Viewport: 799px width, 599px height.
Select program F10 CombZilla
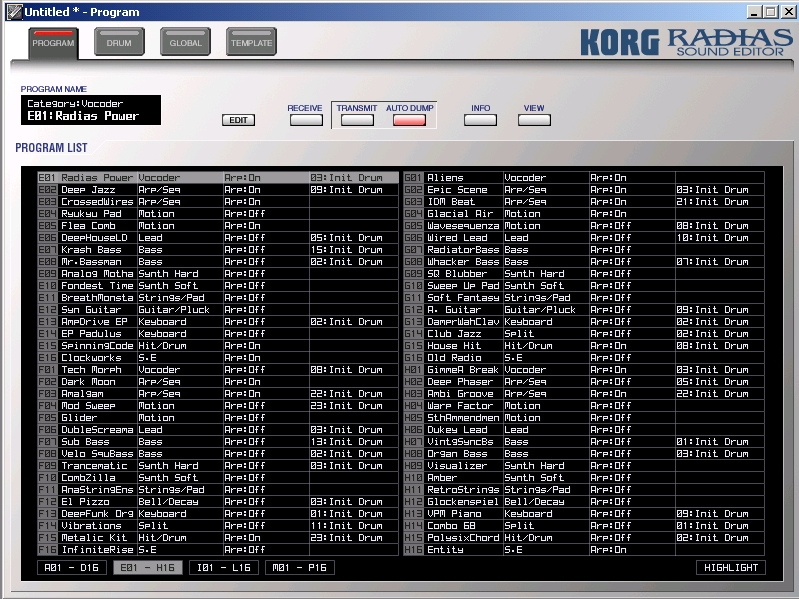pos(218,478)
